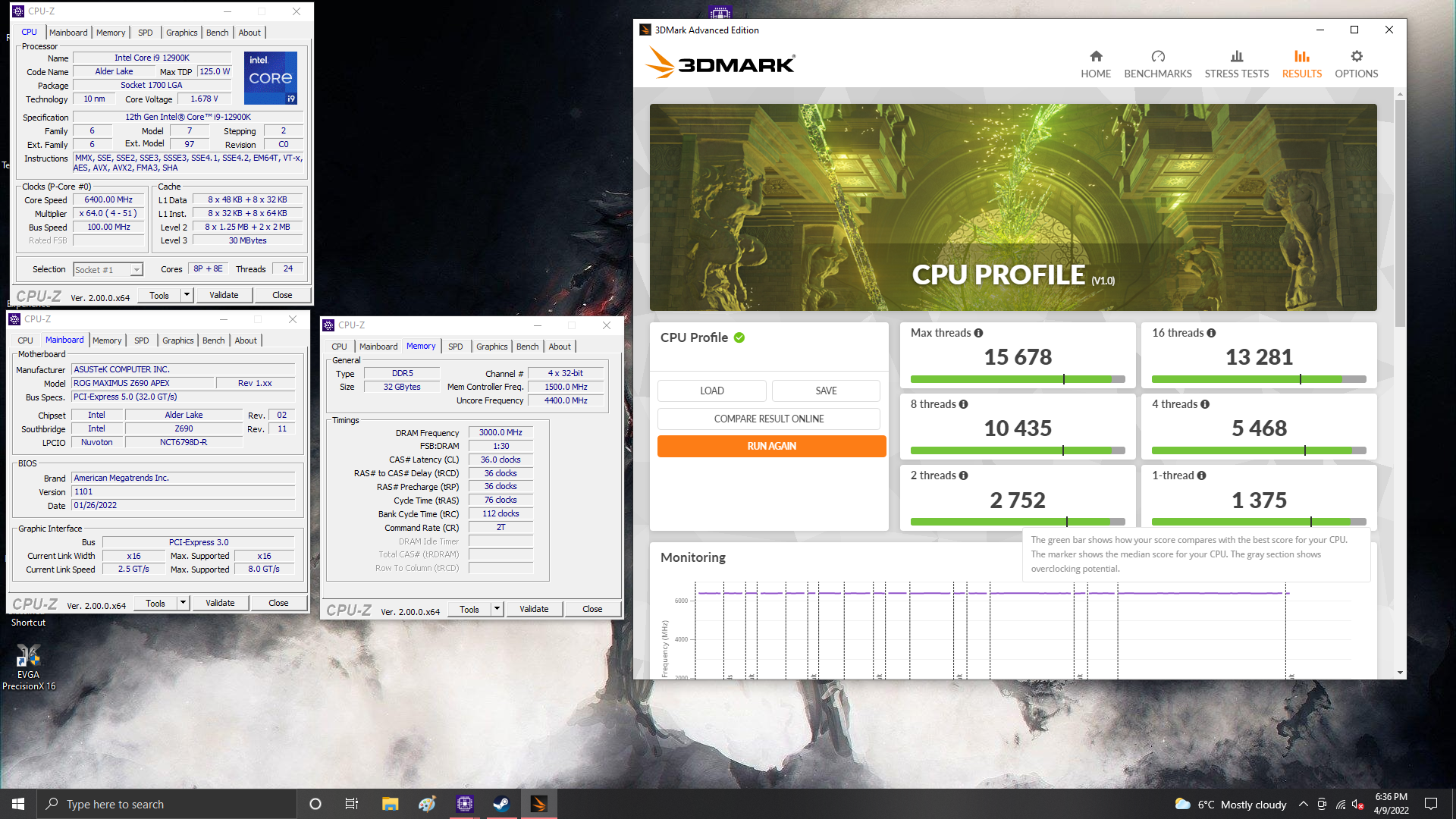
Task: Open the weather widget showing 6°C
Action: (x=1231, y=805)
